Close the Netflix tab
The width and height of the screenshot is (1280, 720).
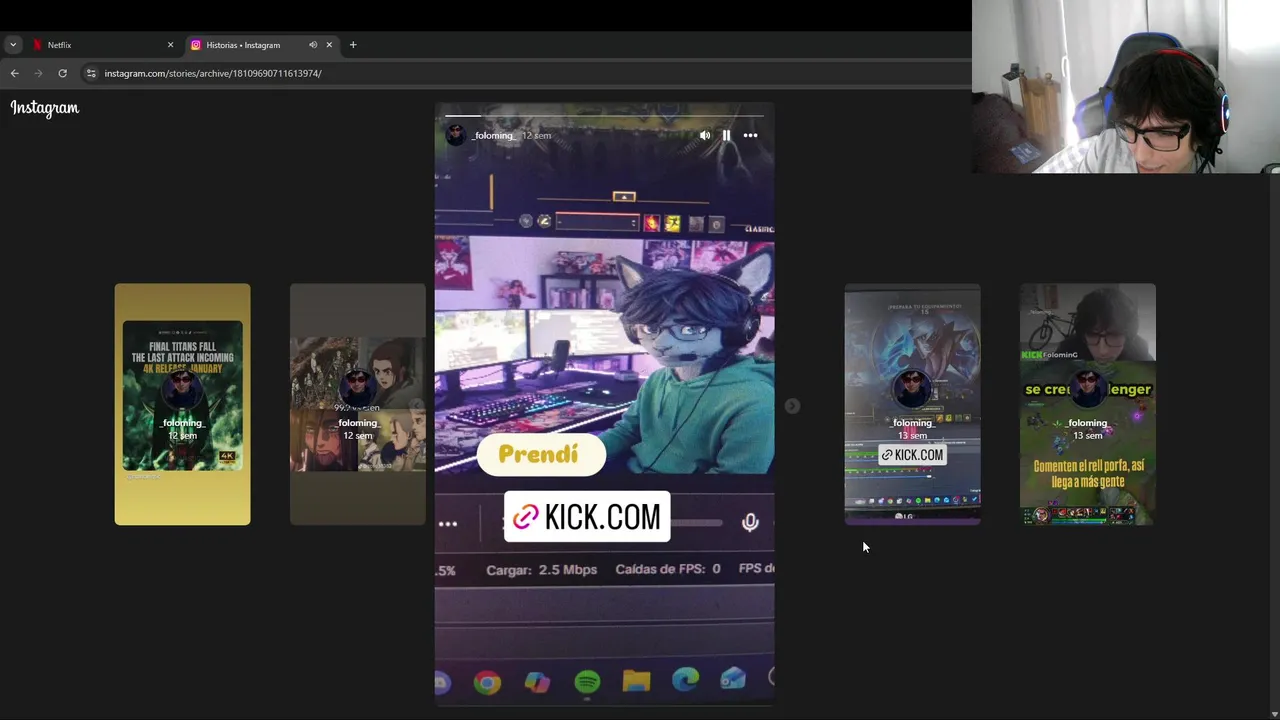tap(170, 45)
